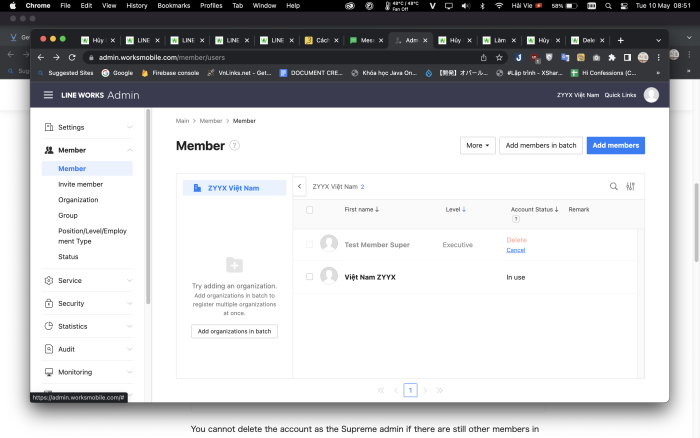Open Chrome extensions puzzle icon

coord(612,58)
